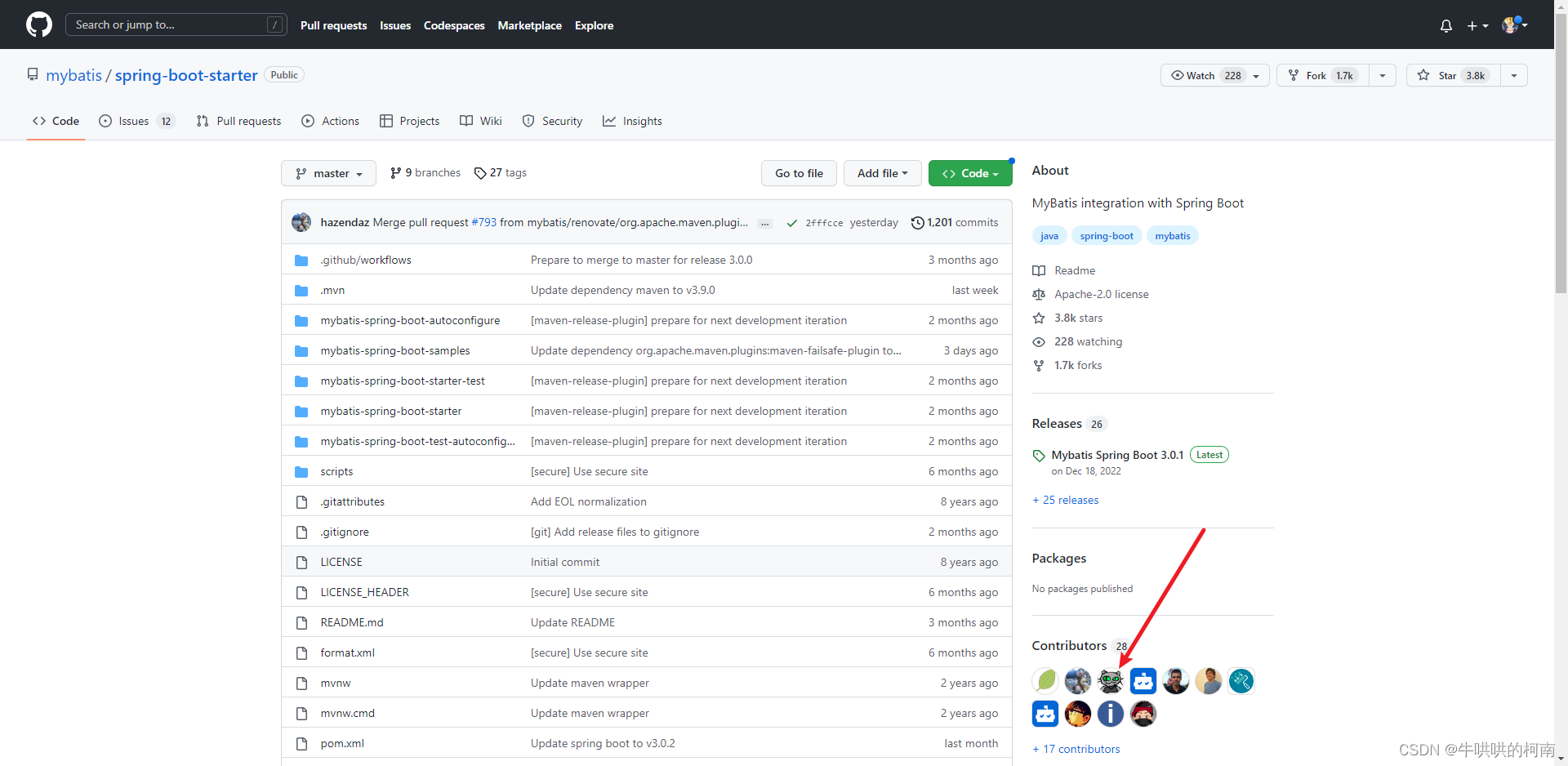The width and height of the screenshot is (1568, 766).
Task: Open Issues in top navigation
Action: tap(395, 25)
